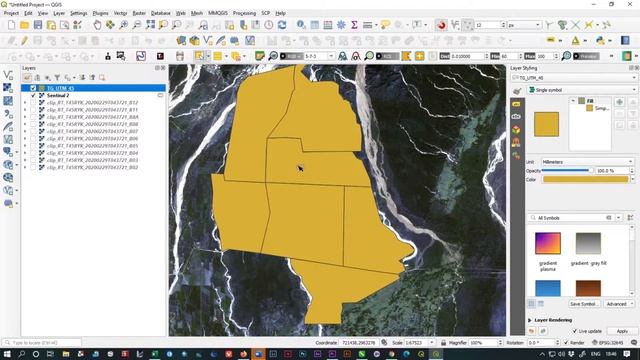The height and width of the screenshot is (360, 640).
Task: Open the Color dropdown arrow
Action: [x=633, y=179]
